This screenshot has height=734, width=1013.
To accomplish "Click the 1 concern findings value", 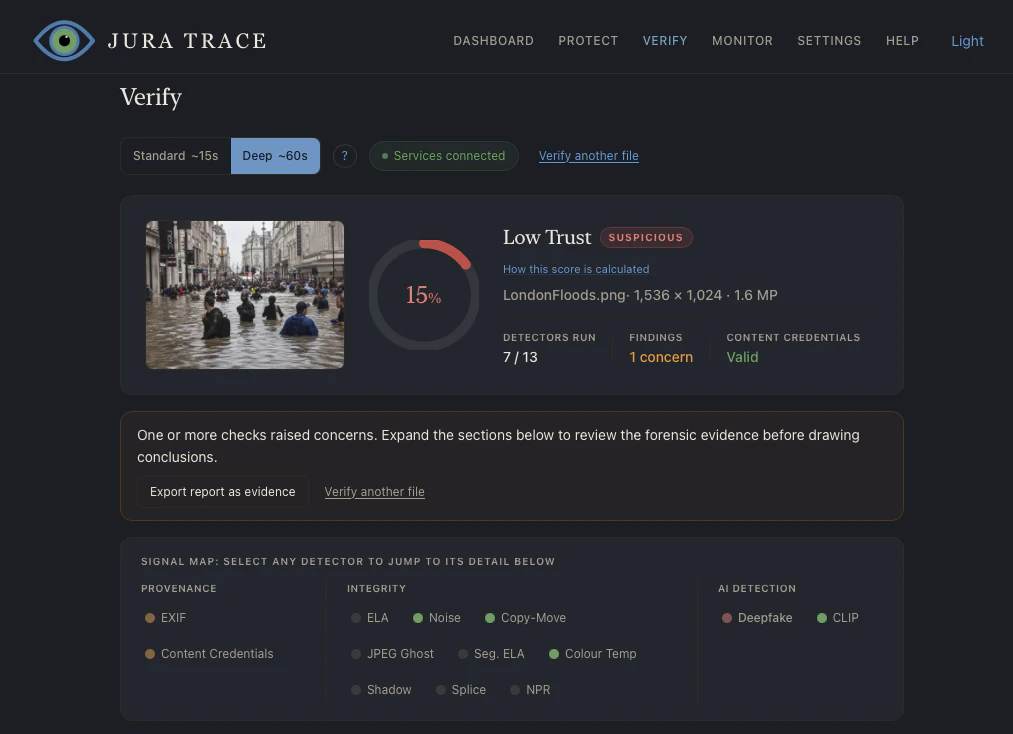I will 661,357.
